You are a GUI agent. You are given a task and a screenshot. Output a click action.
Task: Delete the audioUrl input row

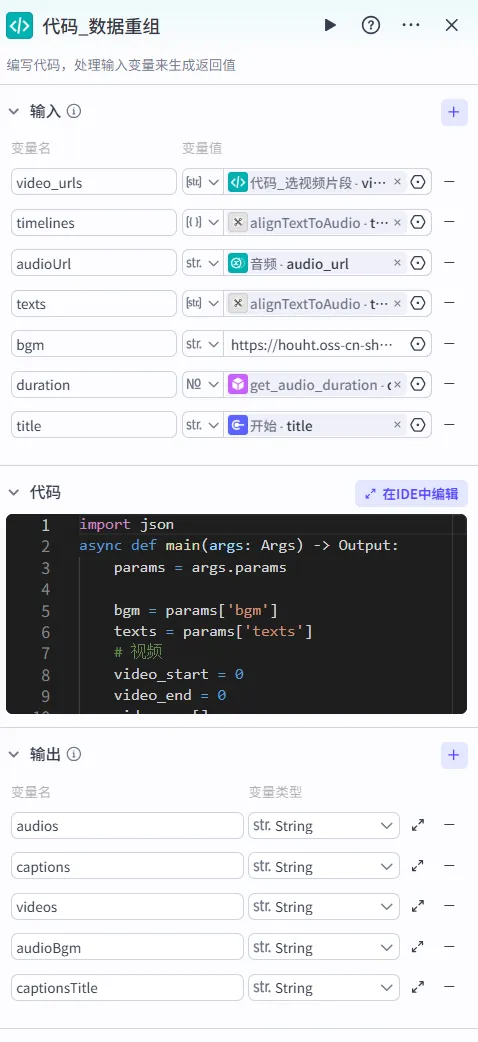pyautogui.click(x=449, y=263)
